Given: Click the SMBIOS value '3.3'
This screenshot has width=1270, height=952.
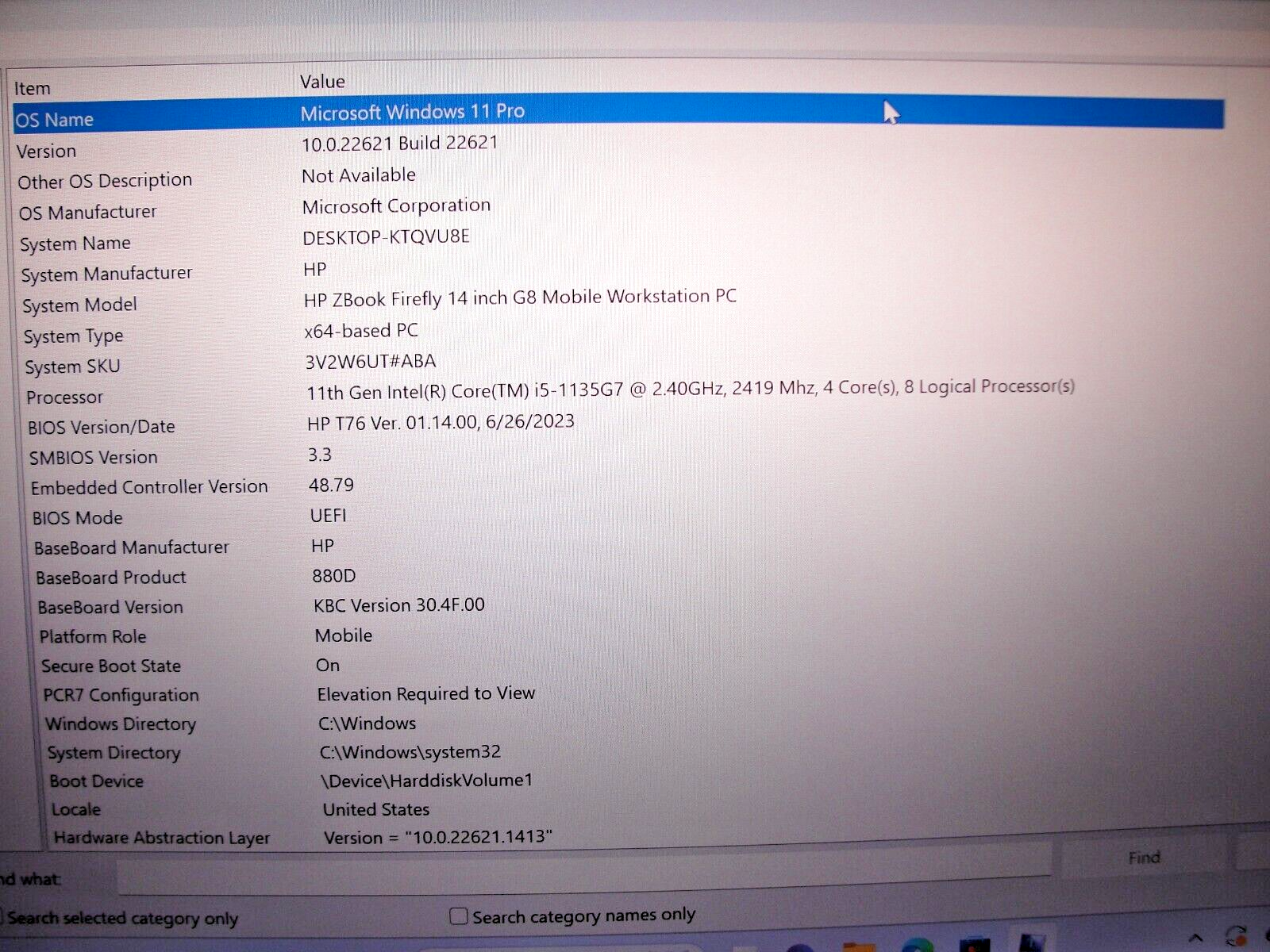Looking at the screenshot, I should click(x=320, y=455).
